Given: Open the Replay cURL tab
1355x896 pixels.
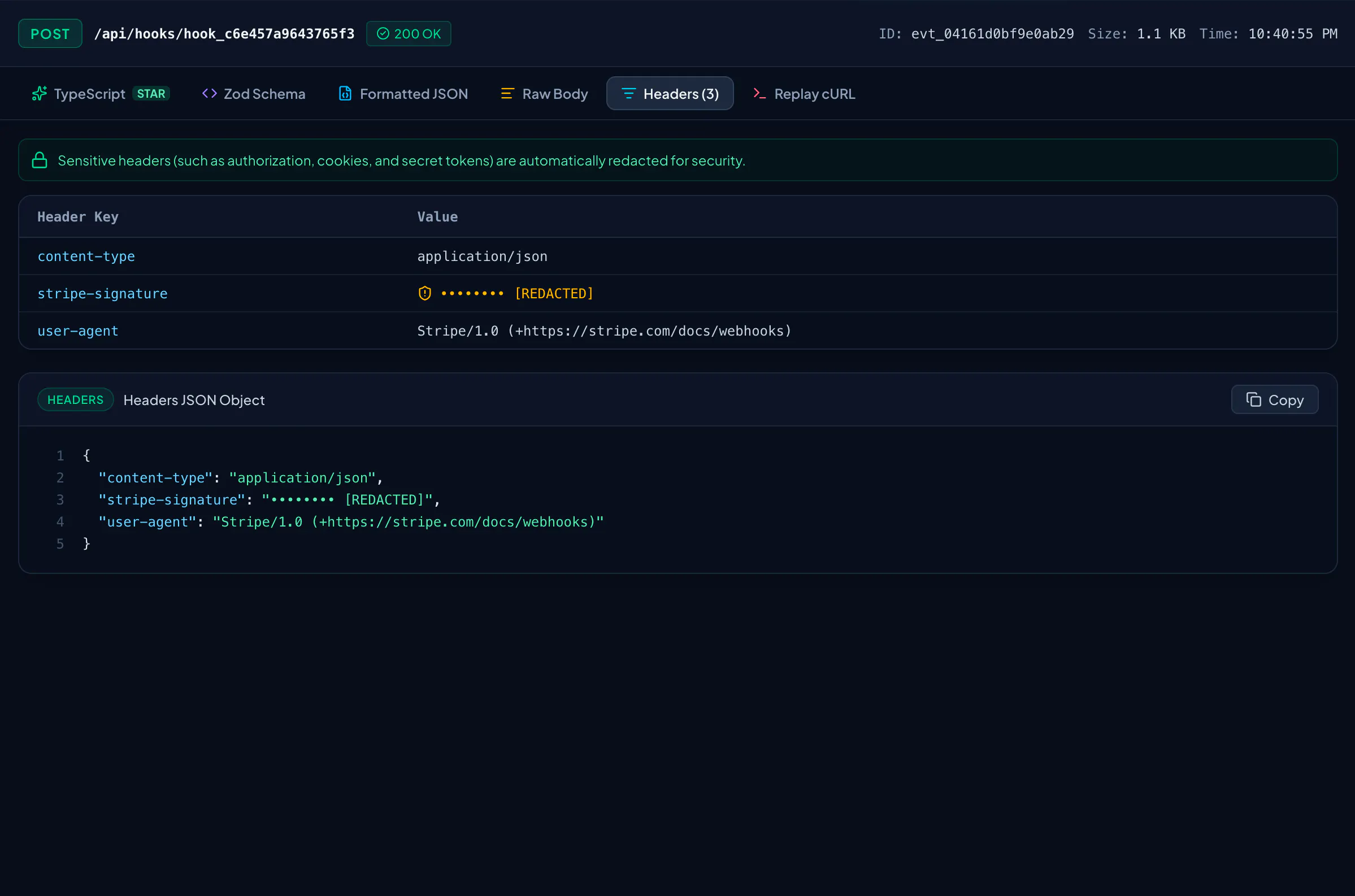Looking at the screenshot, I should 804,94.
